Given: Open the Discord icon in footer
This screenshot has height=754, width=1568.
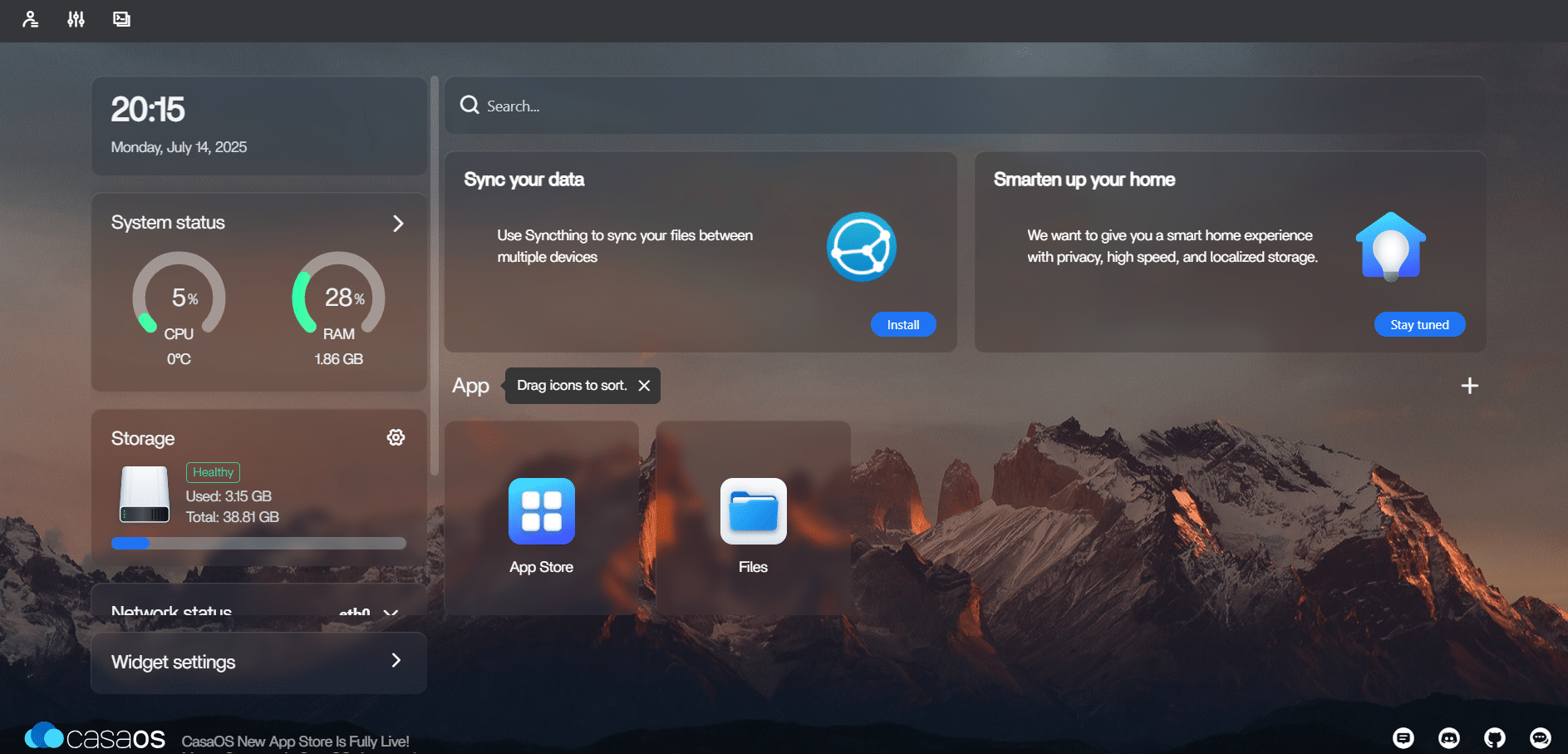Looking at the screenshot, I should click(1448, 737).
